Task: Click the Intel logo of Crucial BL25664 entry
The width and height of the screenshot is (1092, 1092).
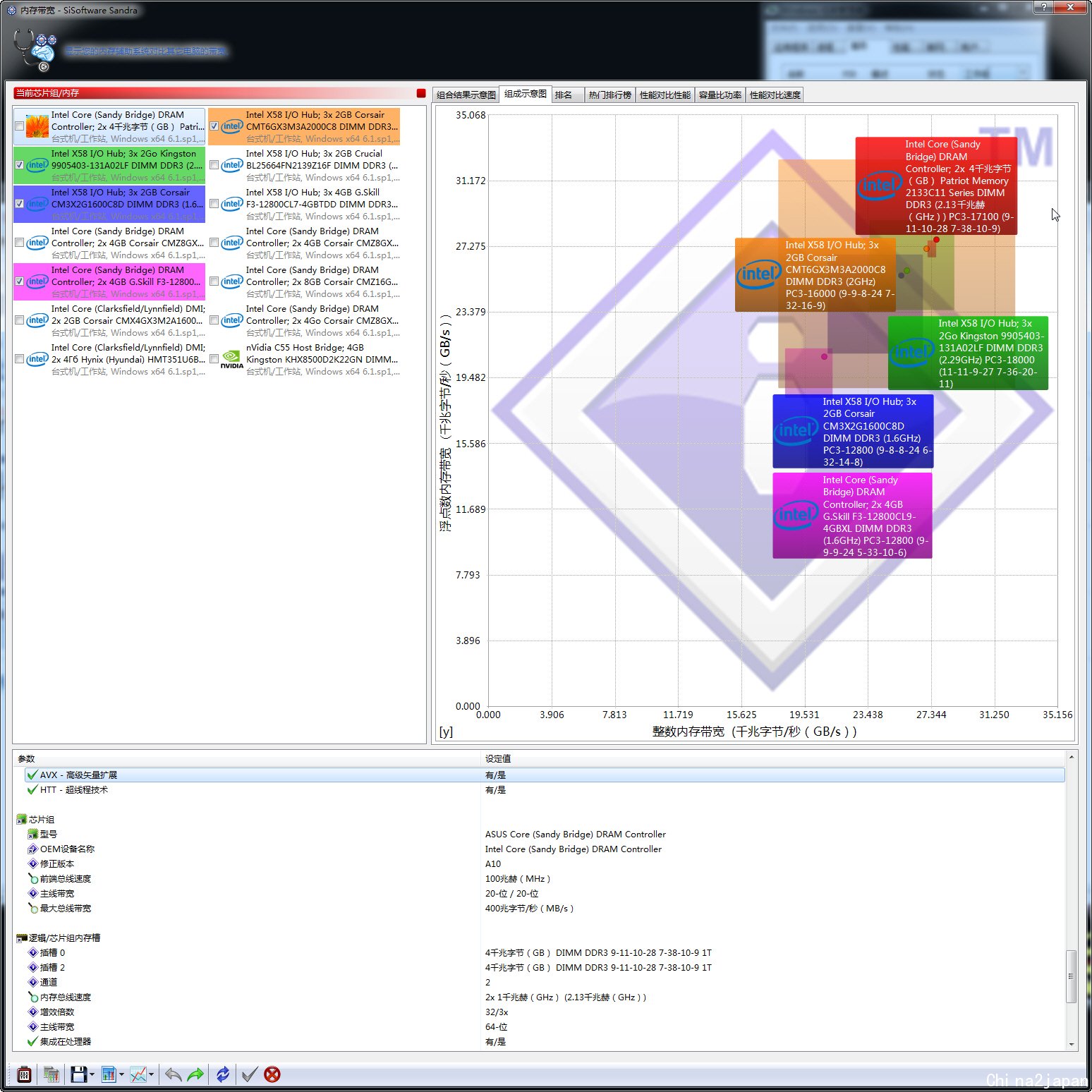Action: [232, 165]
